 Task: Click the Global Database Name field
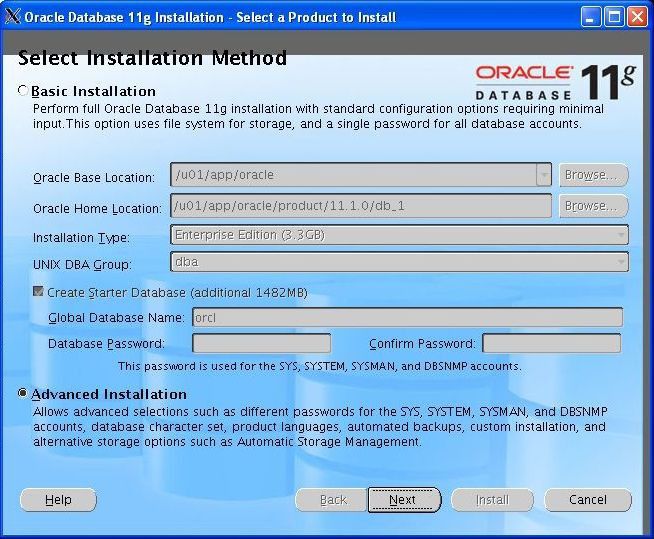407,317
